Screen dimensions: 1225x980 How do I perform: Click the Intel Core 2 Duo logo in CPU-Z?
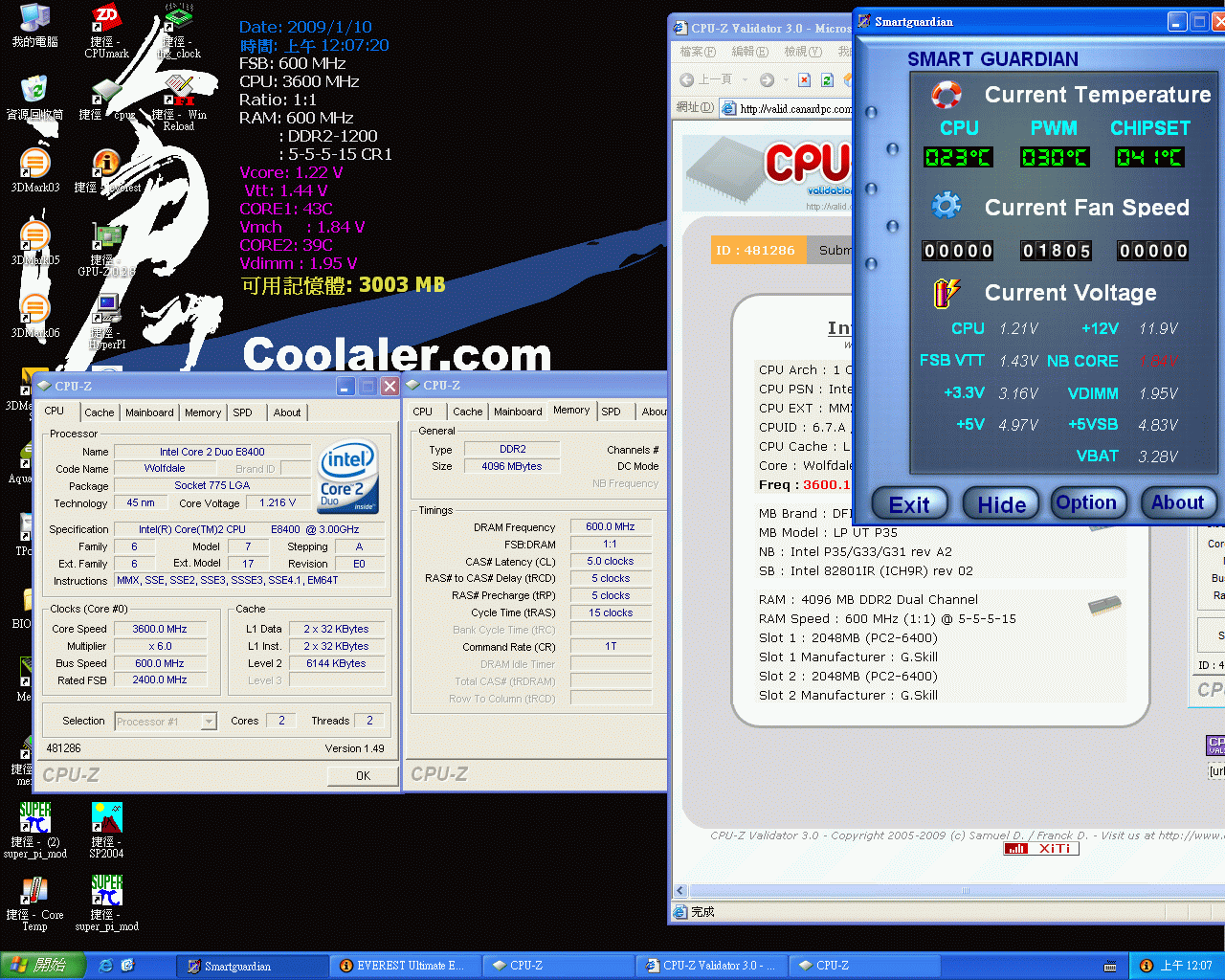pyautogui.click(x=348, y=476)
